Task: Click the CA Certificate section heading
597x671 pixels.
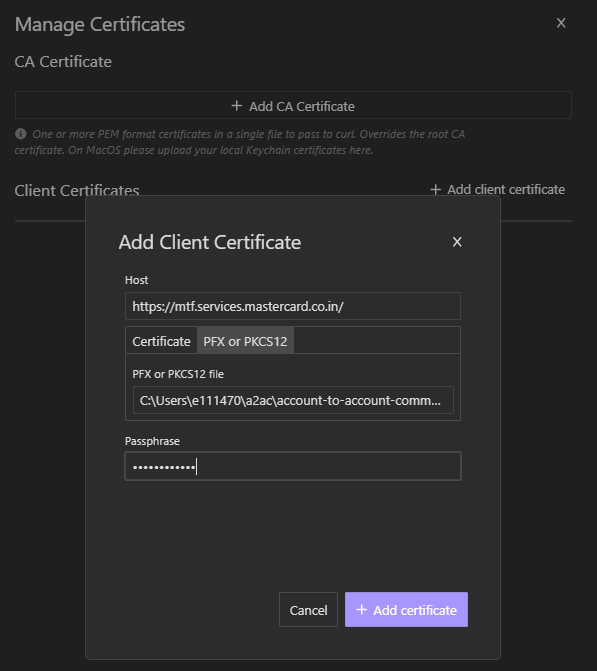Action: coord(63,62)
